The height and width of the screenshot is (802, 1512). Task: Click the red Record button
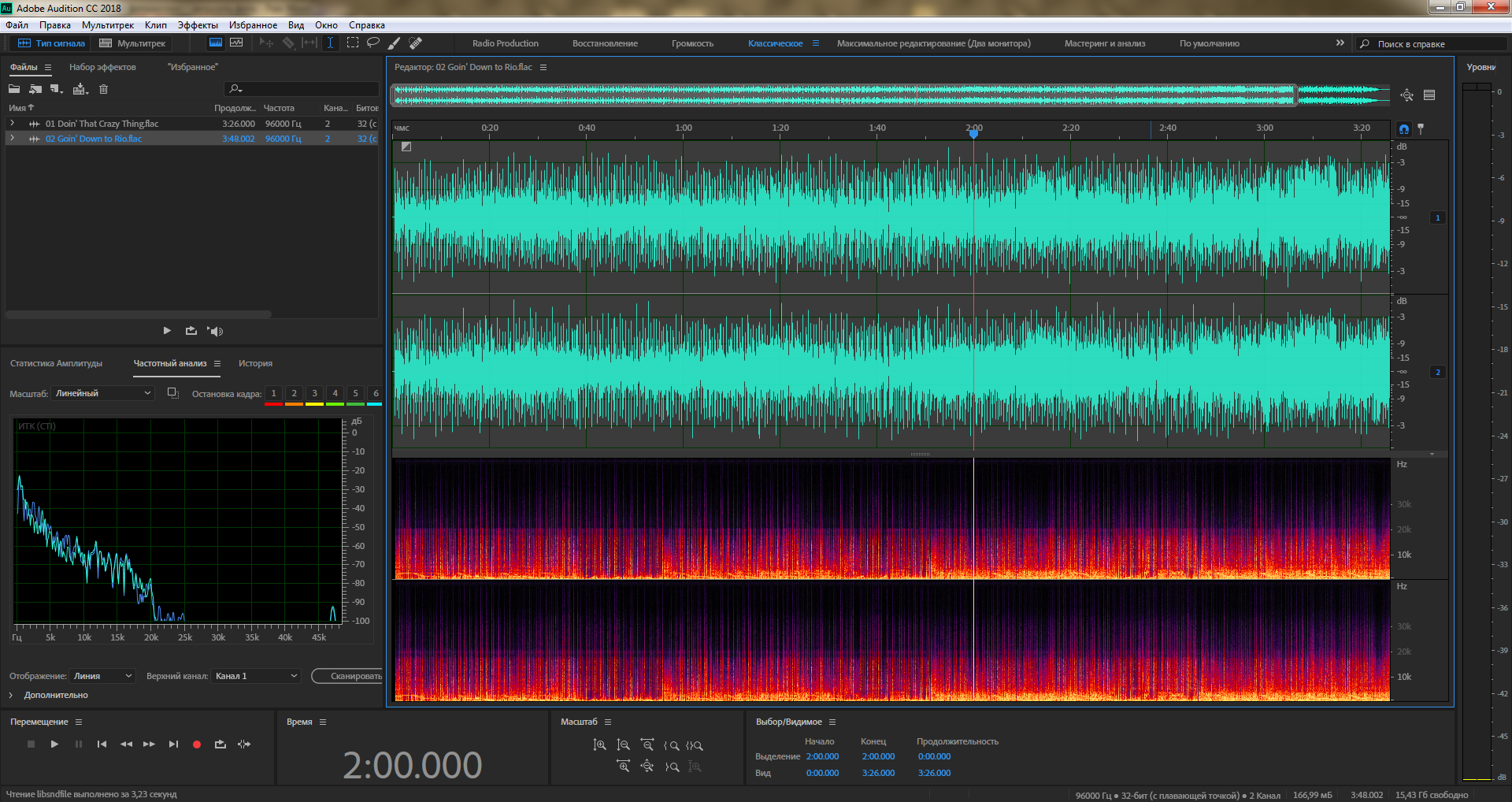point(197,744)
